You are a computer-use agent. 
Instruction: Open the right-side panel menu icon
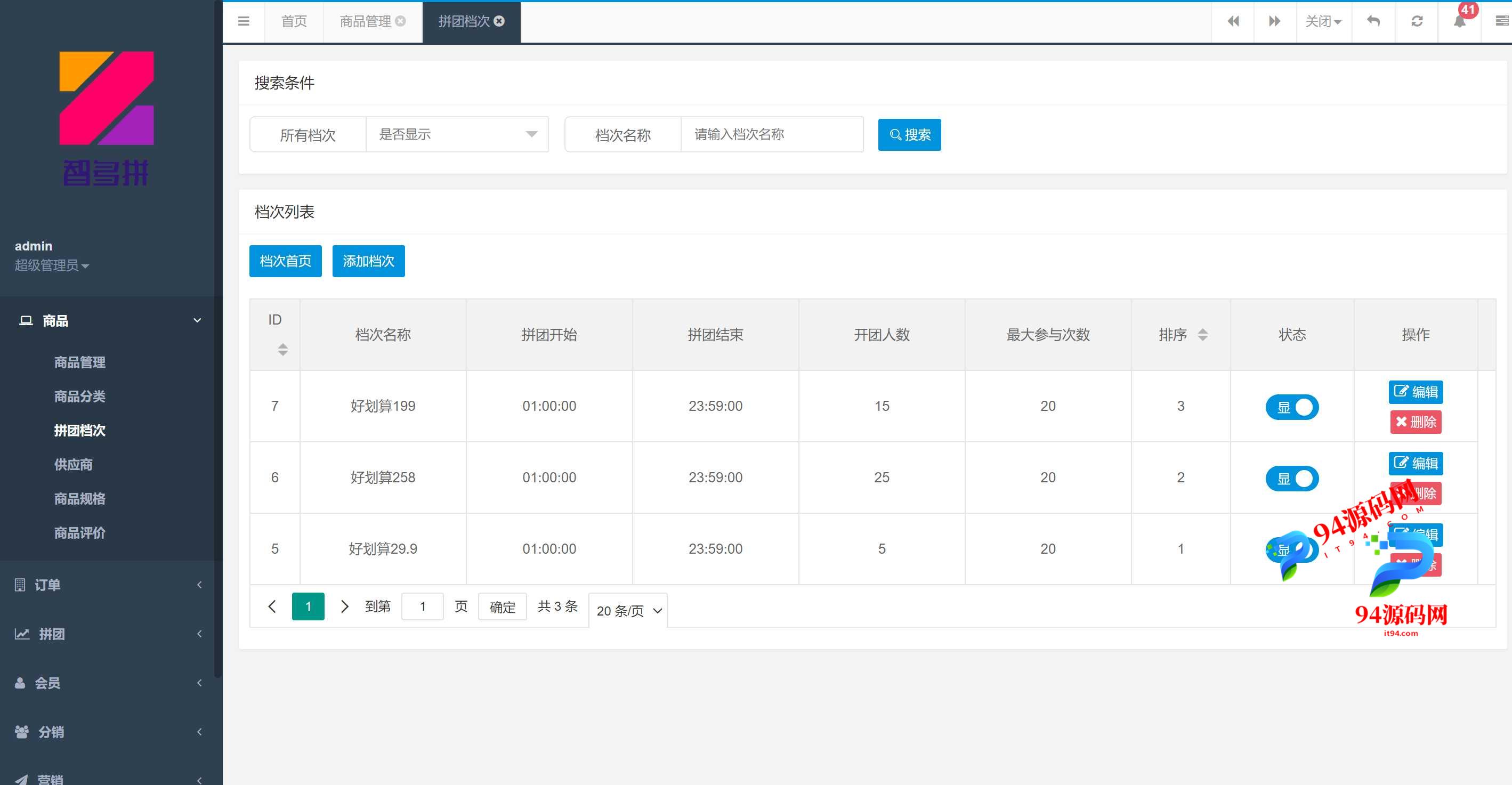click(1502, 21)
